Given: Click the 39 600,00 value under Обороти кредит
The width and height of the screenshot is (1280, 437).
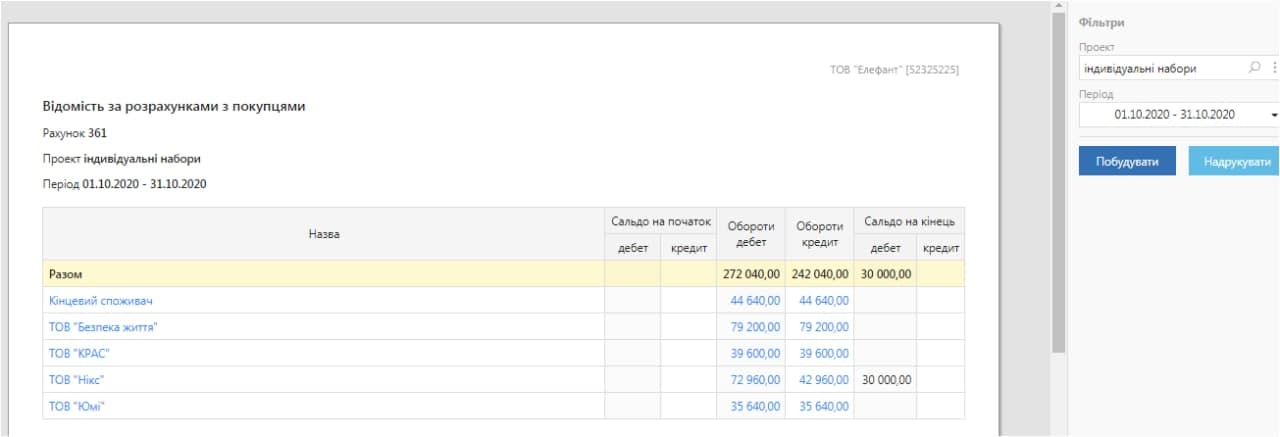Looking at the screenshot, I should (x=824, y=353).
